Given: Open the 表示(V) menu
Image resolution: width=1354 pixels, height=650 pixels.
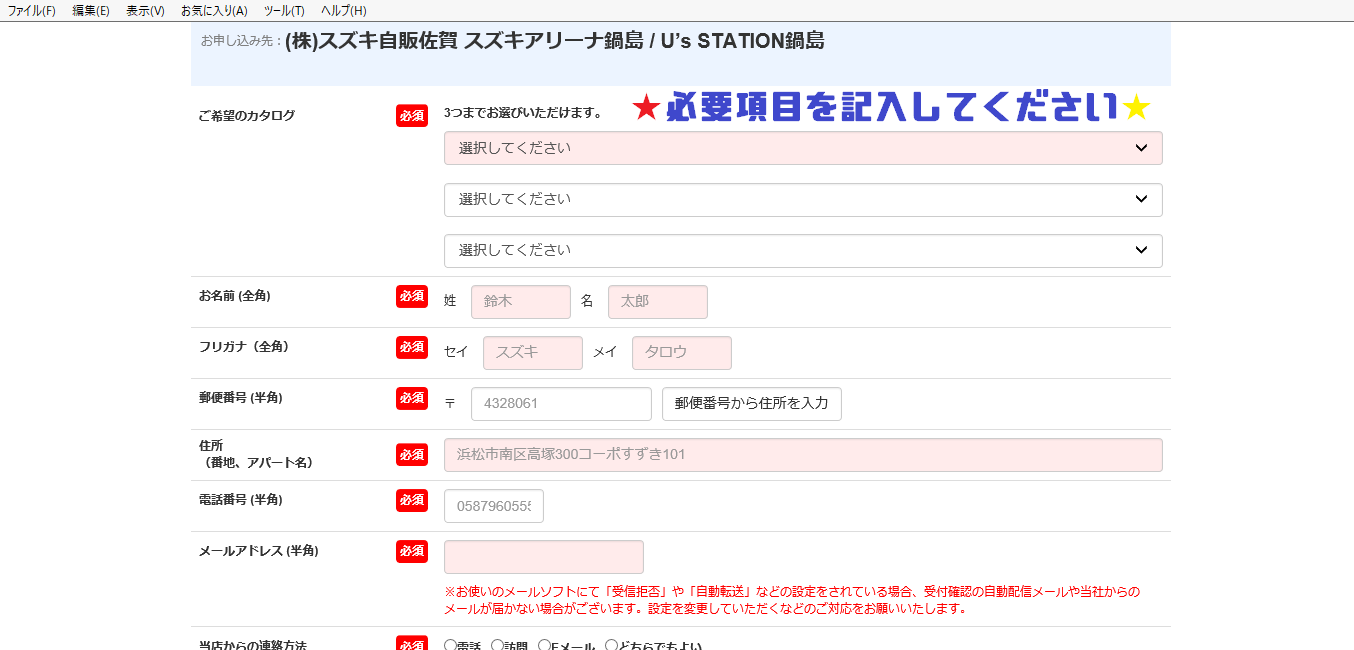Looking at the screenshot, I should [x=145, y=11].
